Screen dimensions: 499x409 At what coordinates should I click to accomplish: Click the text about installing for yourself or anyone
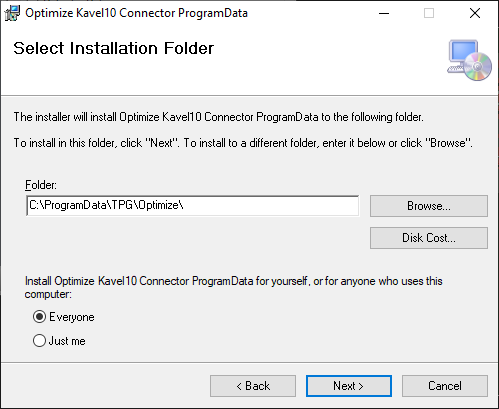pyautogui.click(x=233, y=287)
